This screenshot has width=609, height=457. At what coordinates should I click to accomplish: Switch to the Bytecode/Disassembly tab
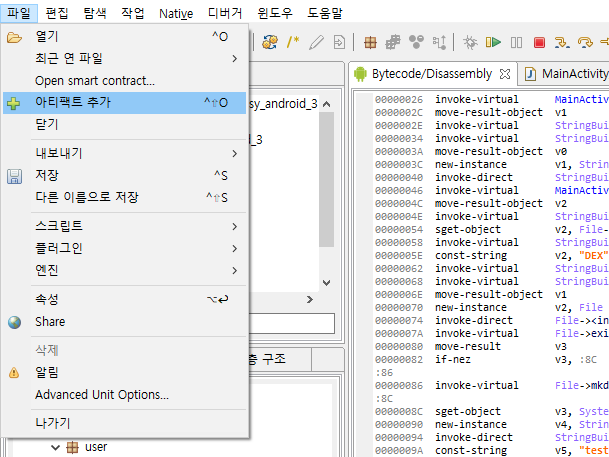coord(432,74)
